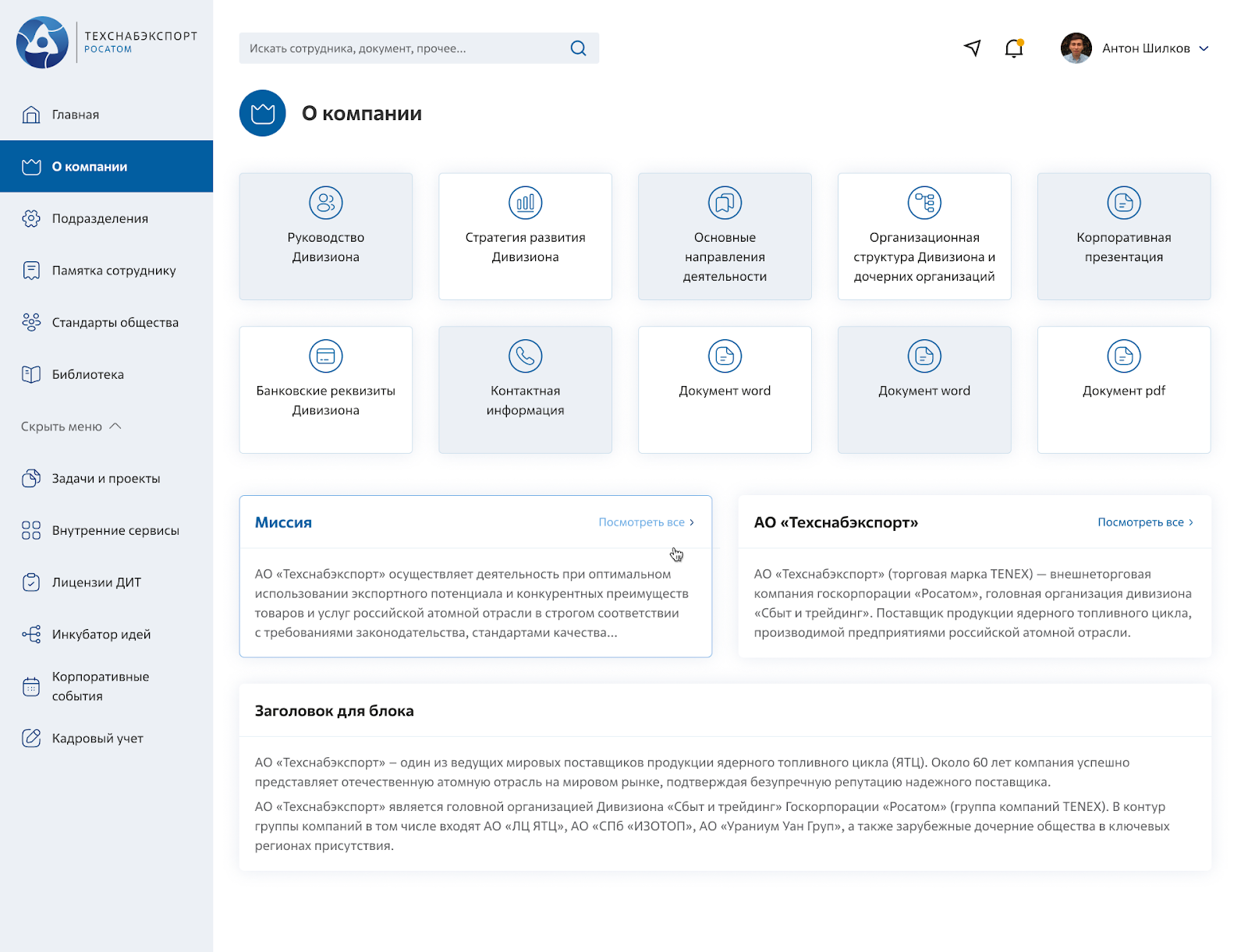Image resolution: width=1248 pixels, height=952 pixels.
Task: Open Документ pdf tile
Action: [1124, 389]
